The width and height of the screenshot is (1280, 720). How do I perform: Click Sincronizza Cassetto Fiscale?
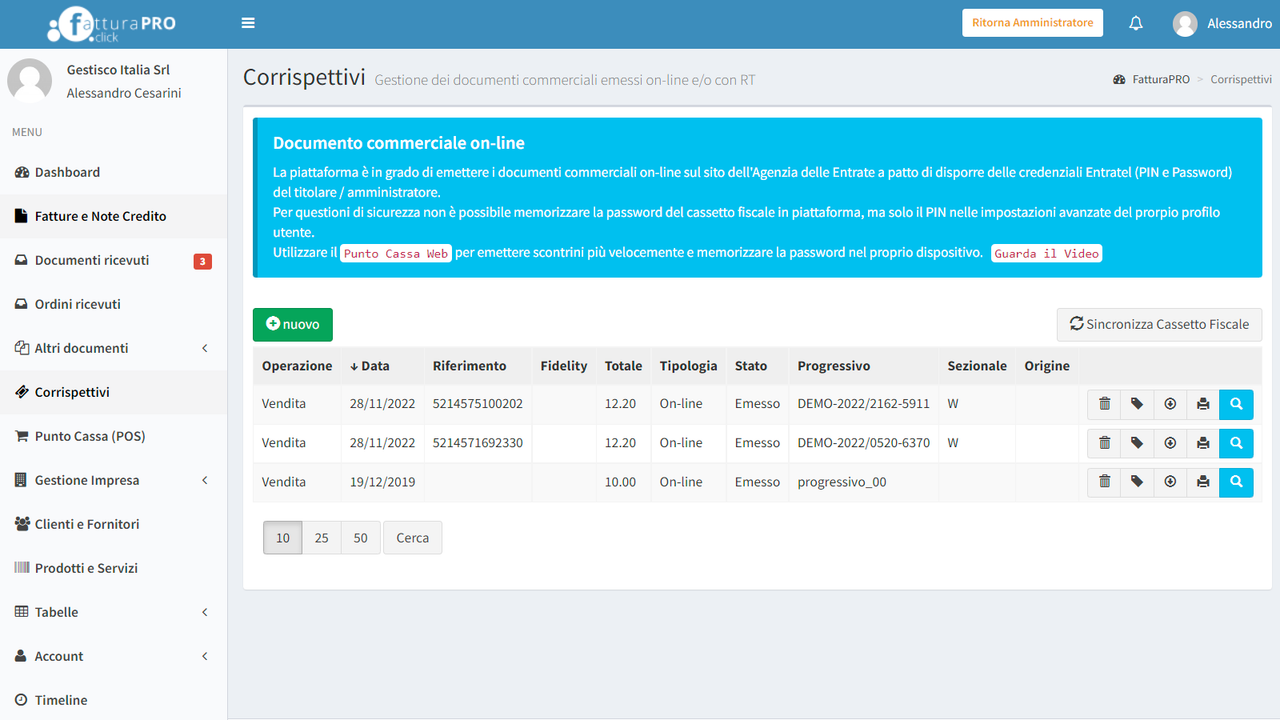coord(1160,324)
